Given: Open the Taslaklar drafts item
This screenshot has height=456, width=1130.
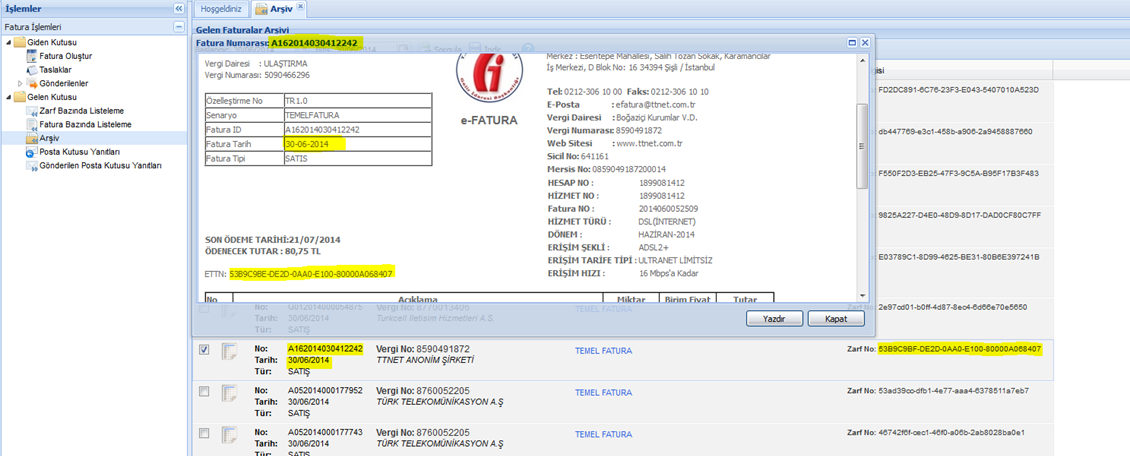Looking at the screenshot, I should [54, 70].
